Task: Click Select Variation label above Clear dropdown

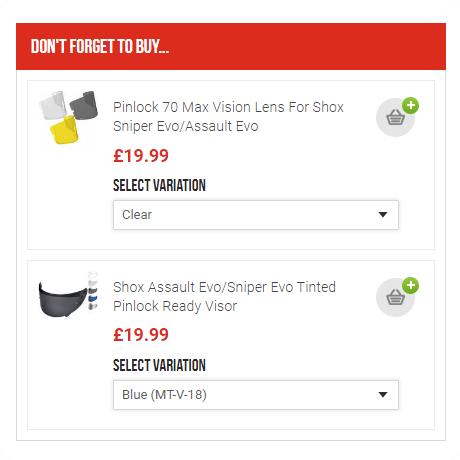Action: (x=159, y=185)
